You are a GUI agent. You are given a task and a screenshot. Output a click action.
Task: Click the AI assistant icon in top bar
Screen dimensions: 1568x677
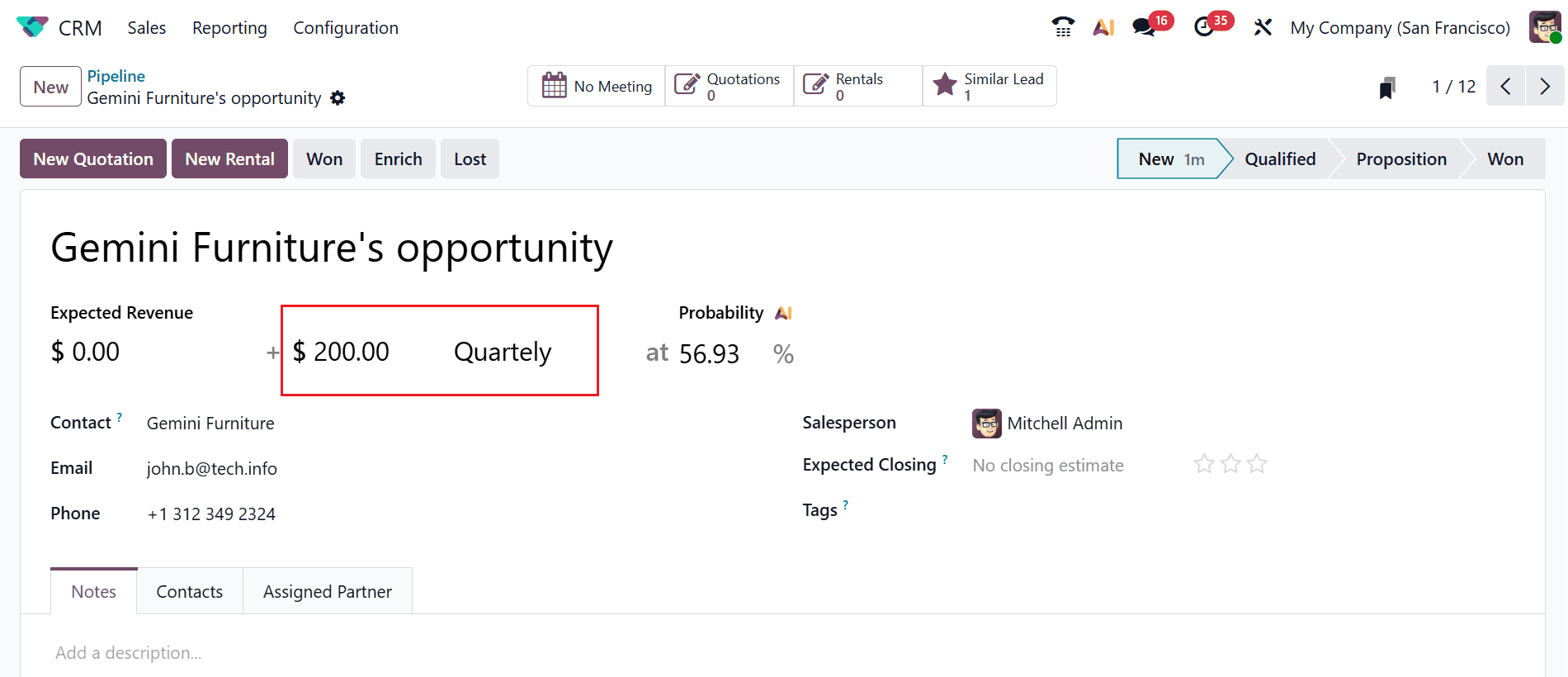pos(1104,26)
